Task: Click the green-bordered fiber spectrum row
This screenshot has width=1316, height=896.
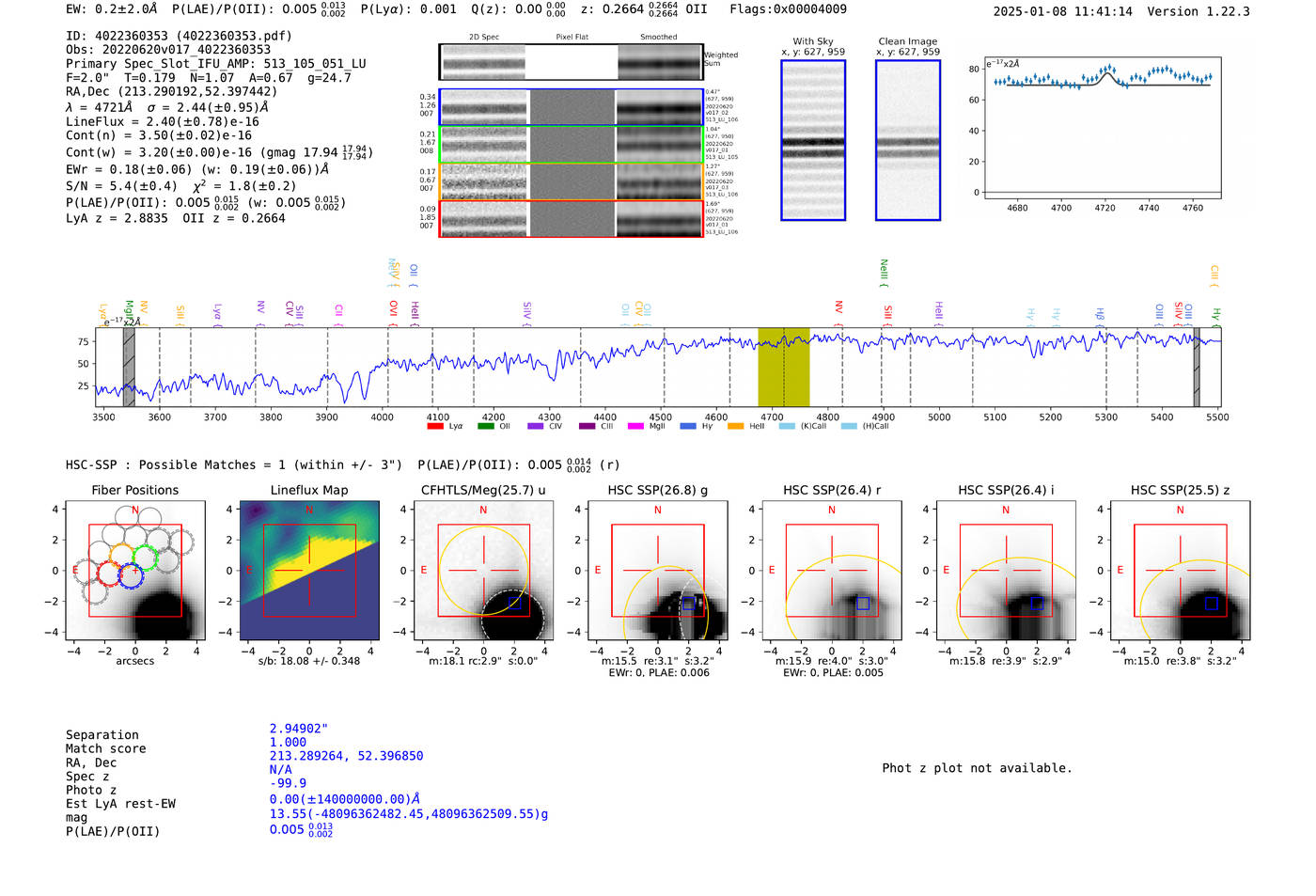Action: pos(571,145)
